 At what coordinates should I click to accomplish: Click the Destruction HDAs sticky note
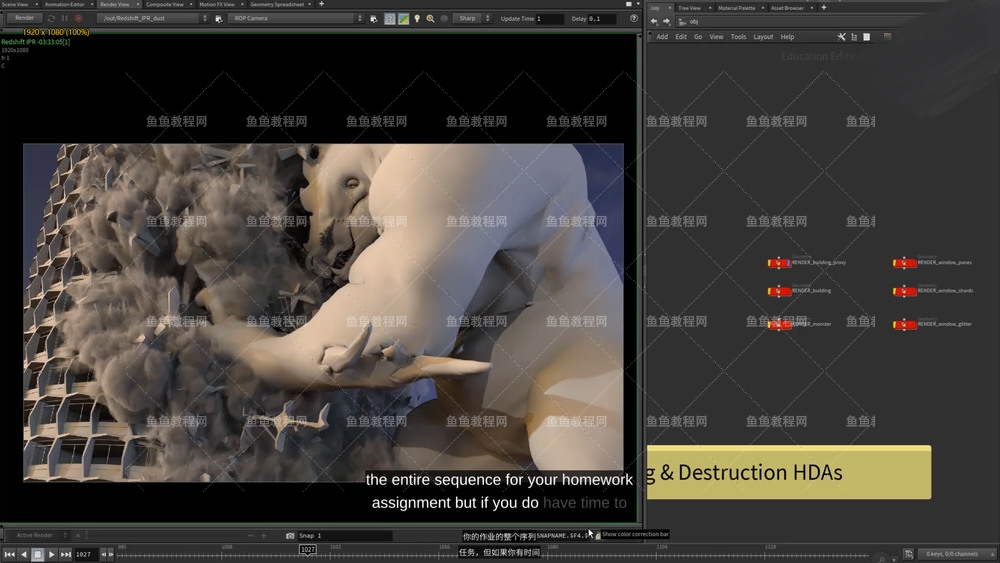tap(789, 472)
